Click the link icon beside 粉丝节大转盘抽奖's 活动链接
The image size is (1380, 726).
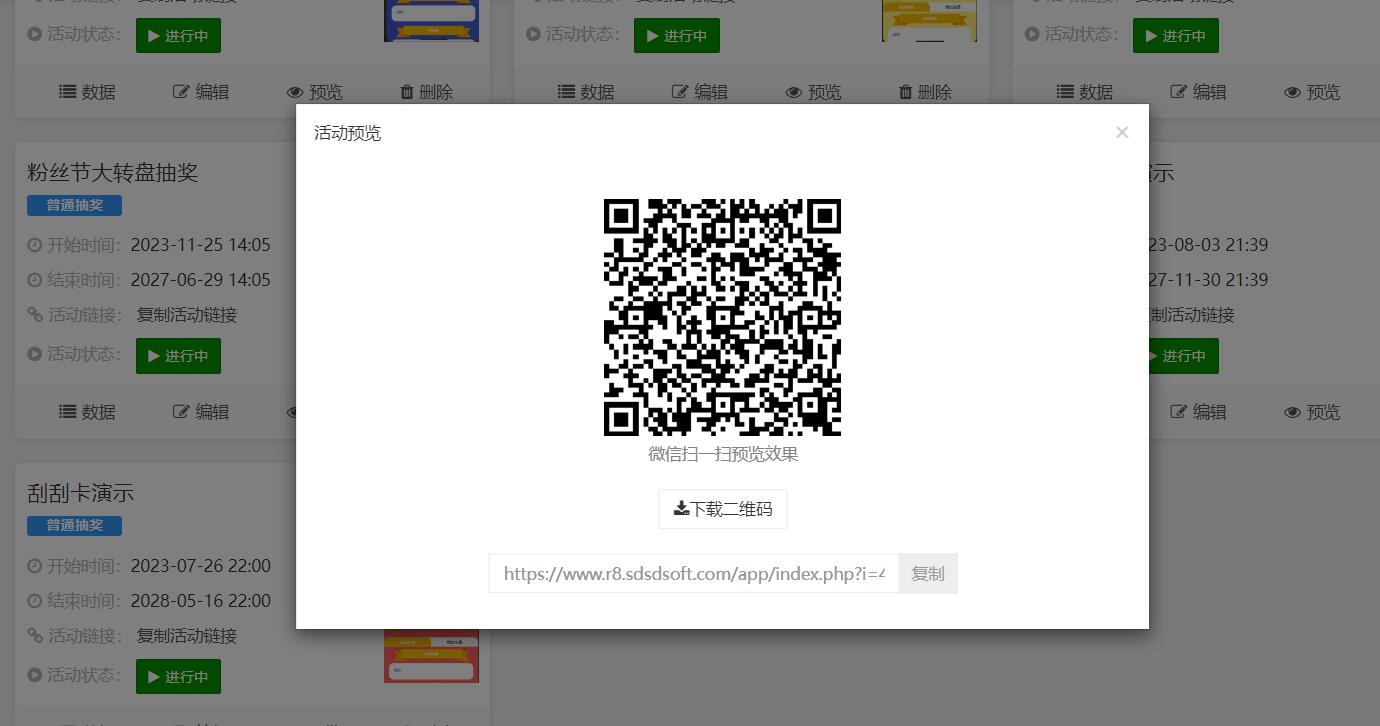(35, 315)
